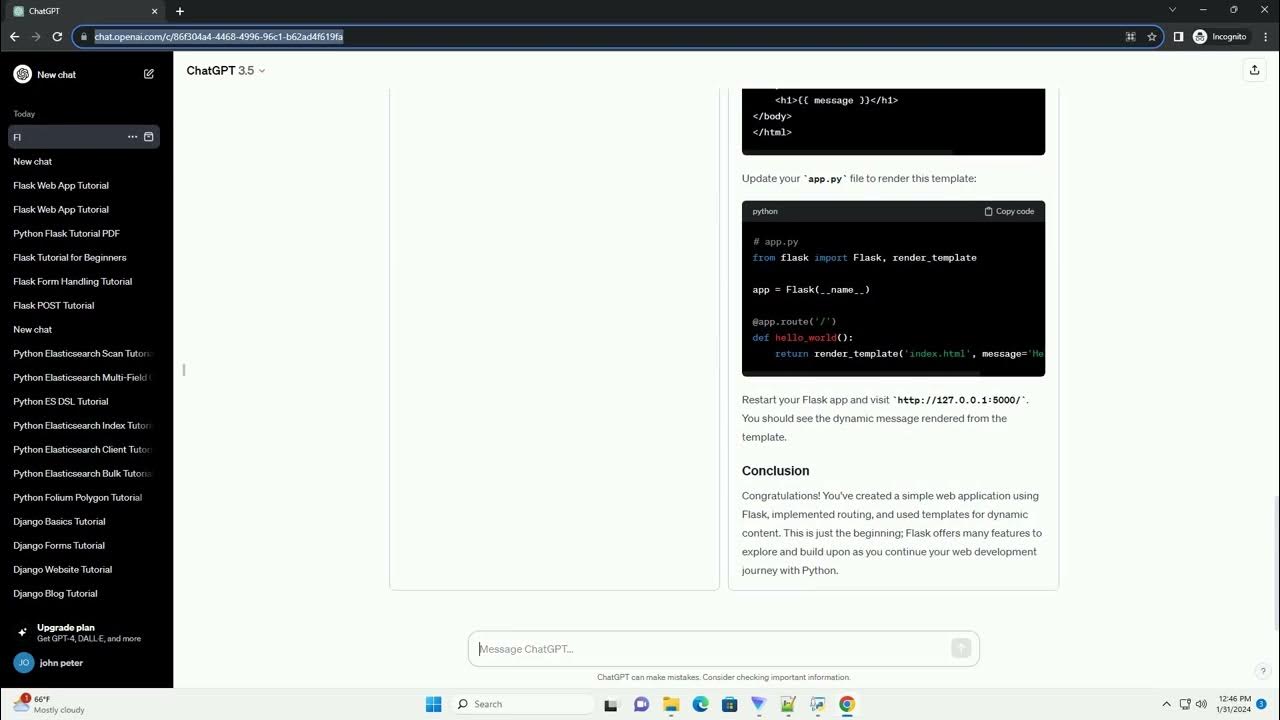
Task: Open the chat app on taskbar
Action: [642, 704]
